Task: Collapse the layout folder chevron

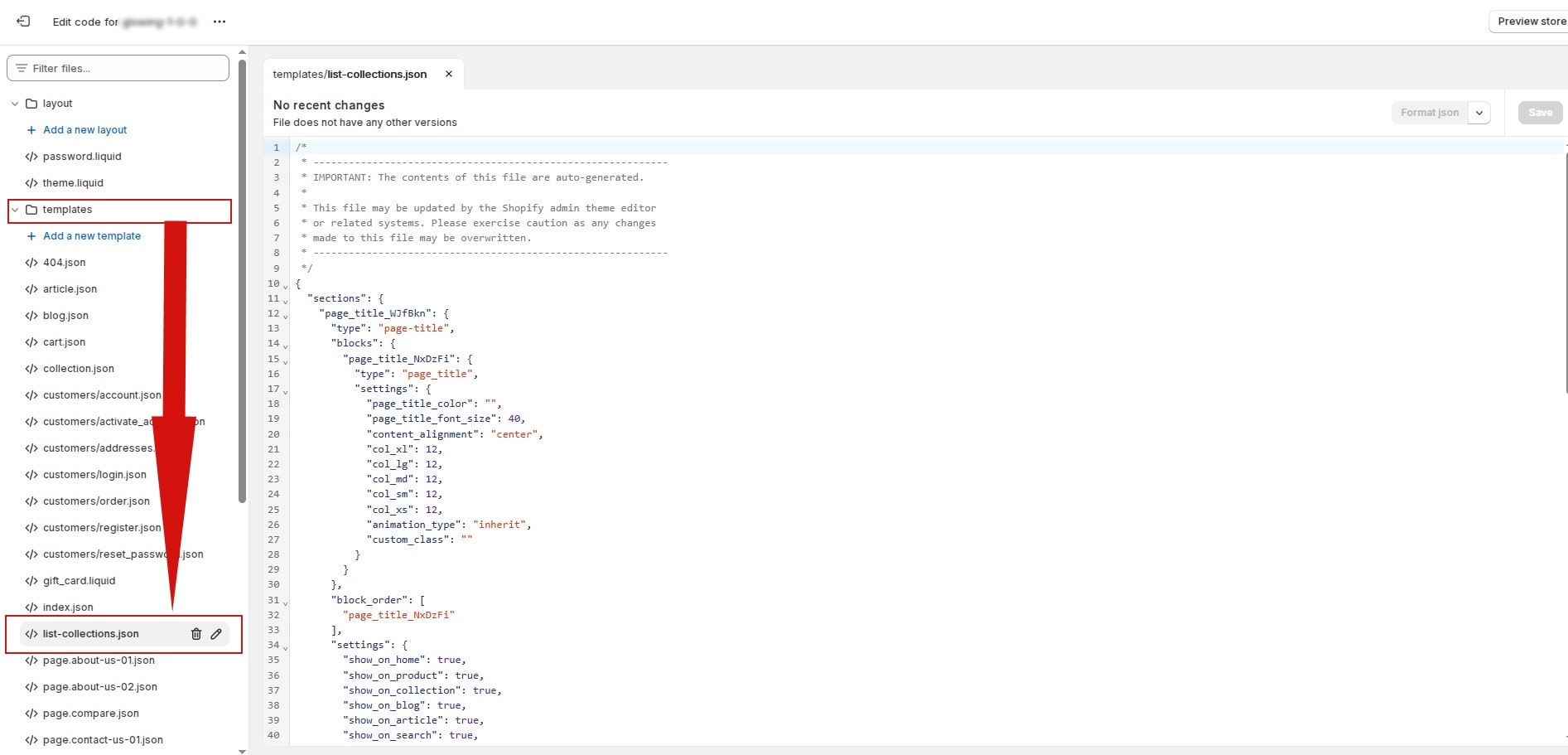Action: click(15, 104)
